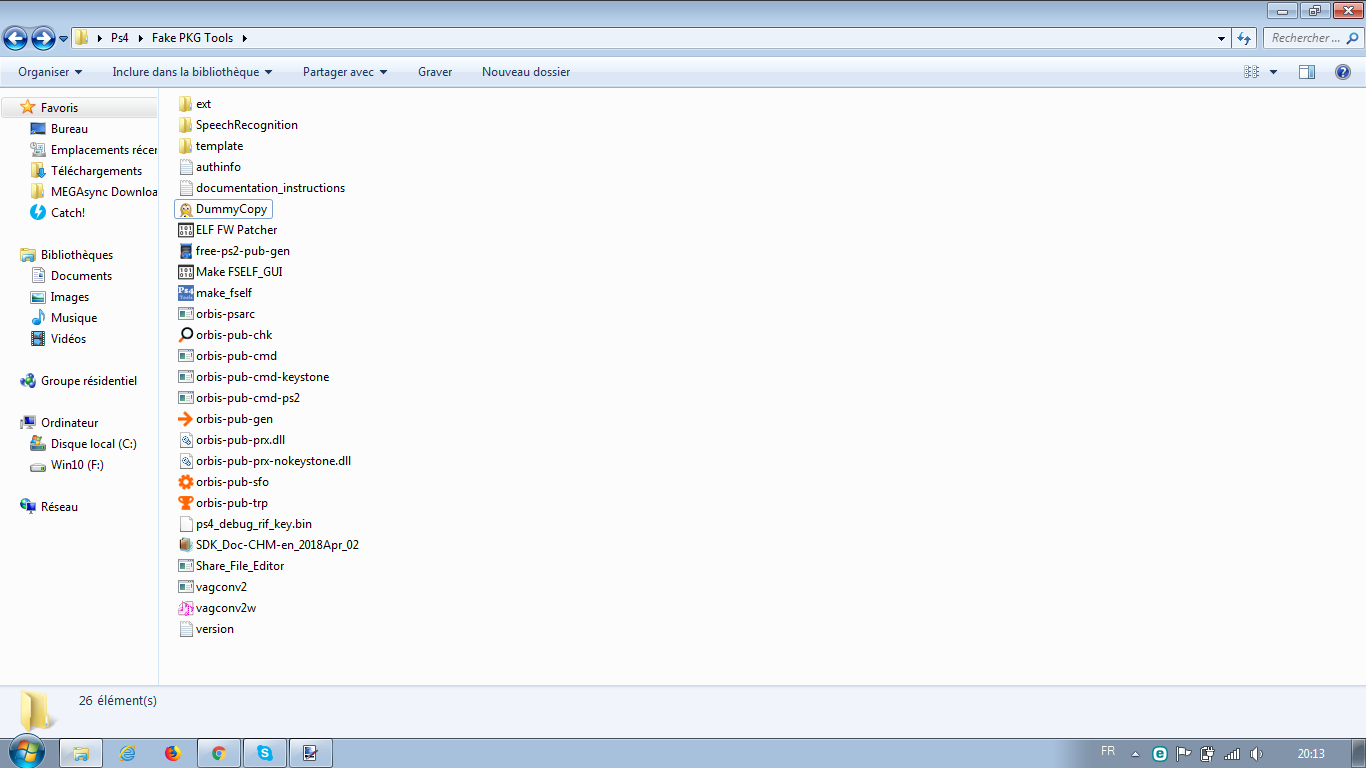
Task: Open the SpeechRecognition folder icon
Action: coord(185,125)
